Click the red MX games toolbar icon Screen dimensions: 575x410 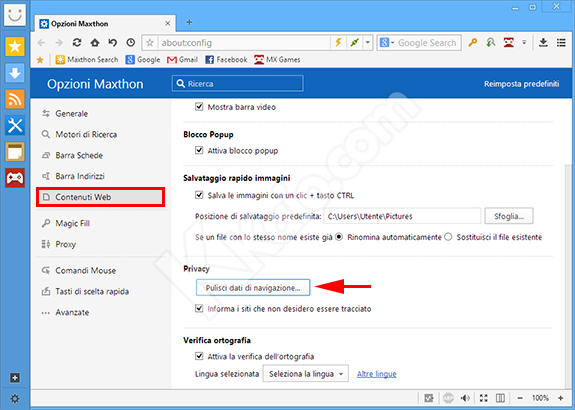[x=509, y=43]
